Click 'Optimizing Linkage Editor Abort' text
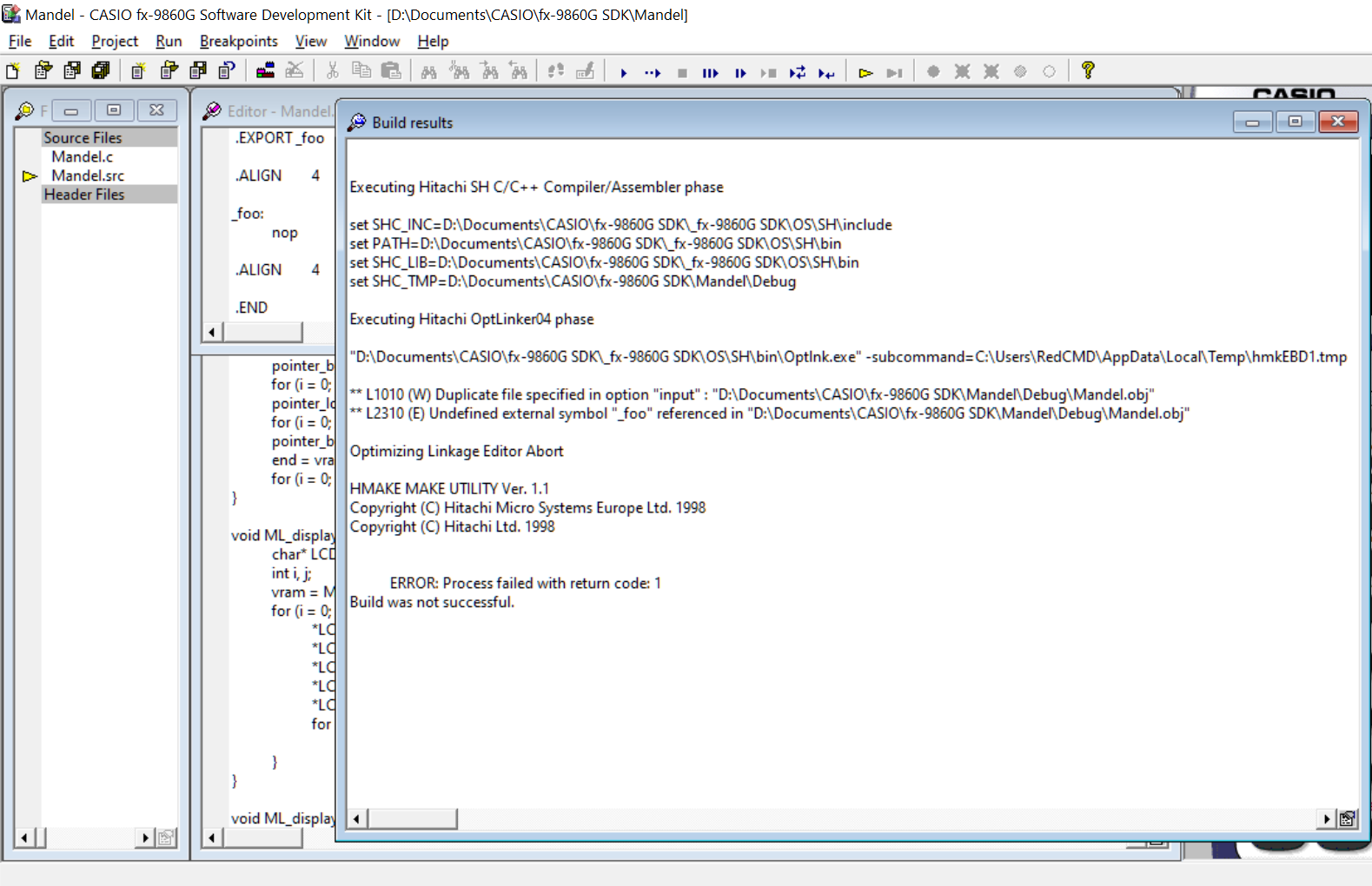Viewport: 1372px width, 886px height. tap(456, 451)
